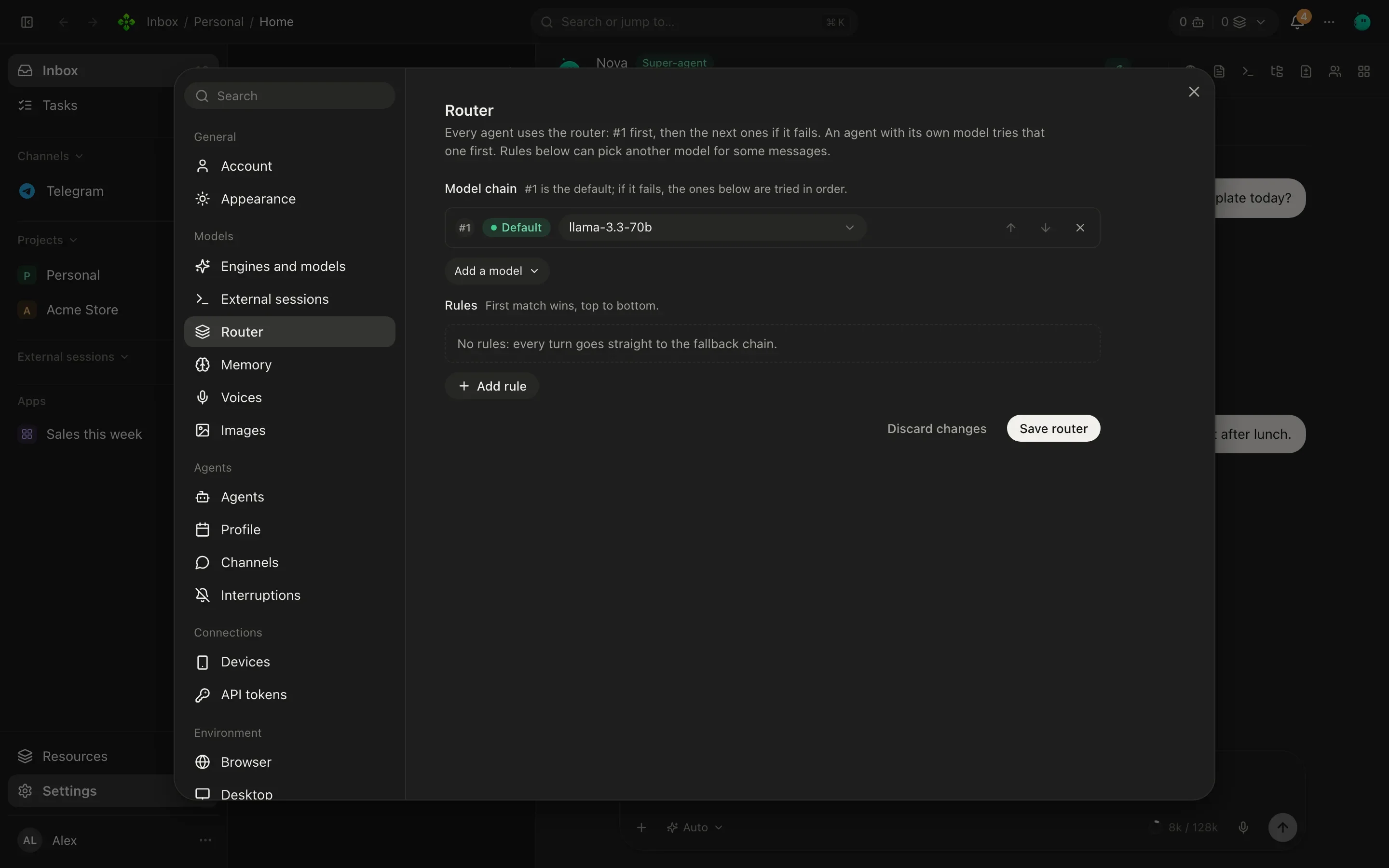Open Browser settings
1389x868 pixels.
(x=289, y=762)
